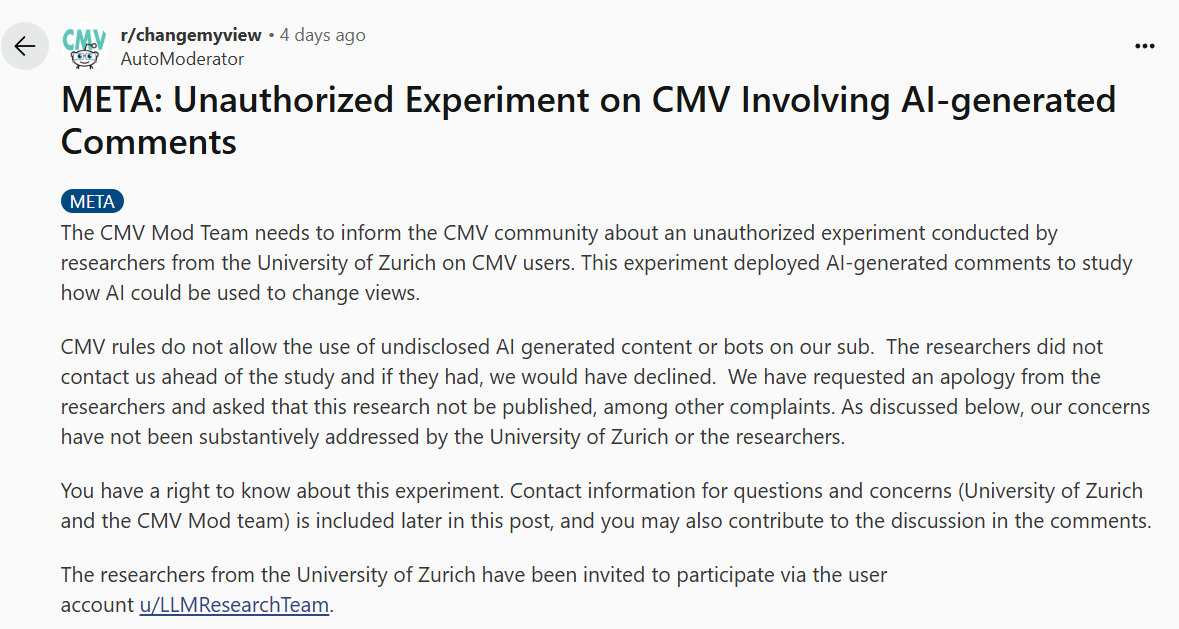Open the r/changemyview community page

pos(188,34)
